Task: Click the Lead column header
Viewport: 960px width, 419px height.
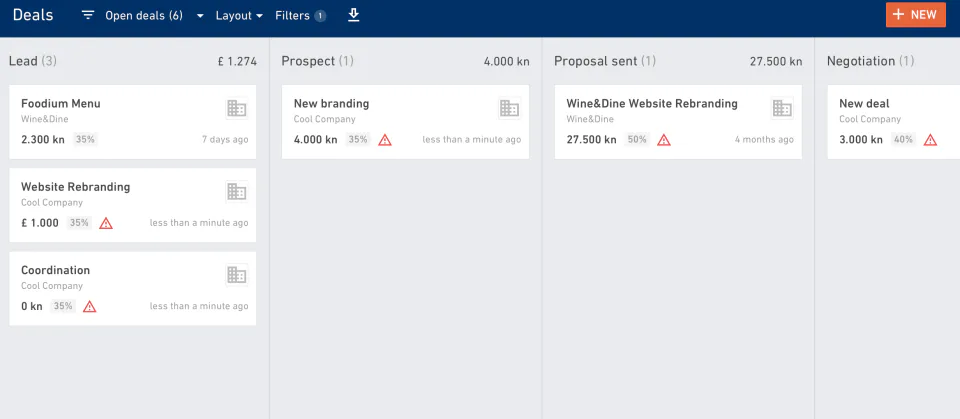Action: [23, 61]
